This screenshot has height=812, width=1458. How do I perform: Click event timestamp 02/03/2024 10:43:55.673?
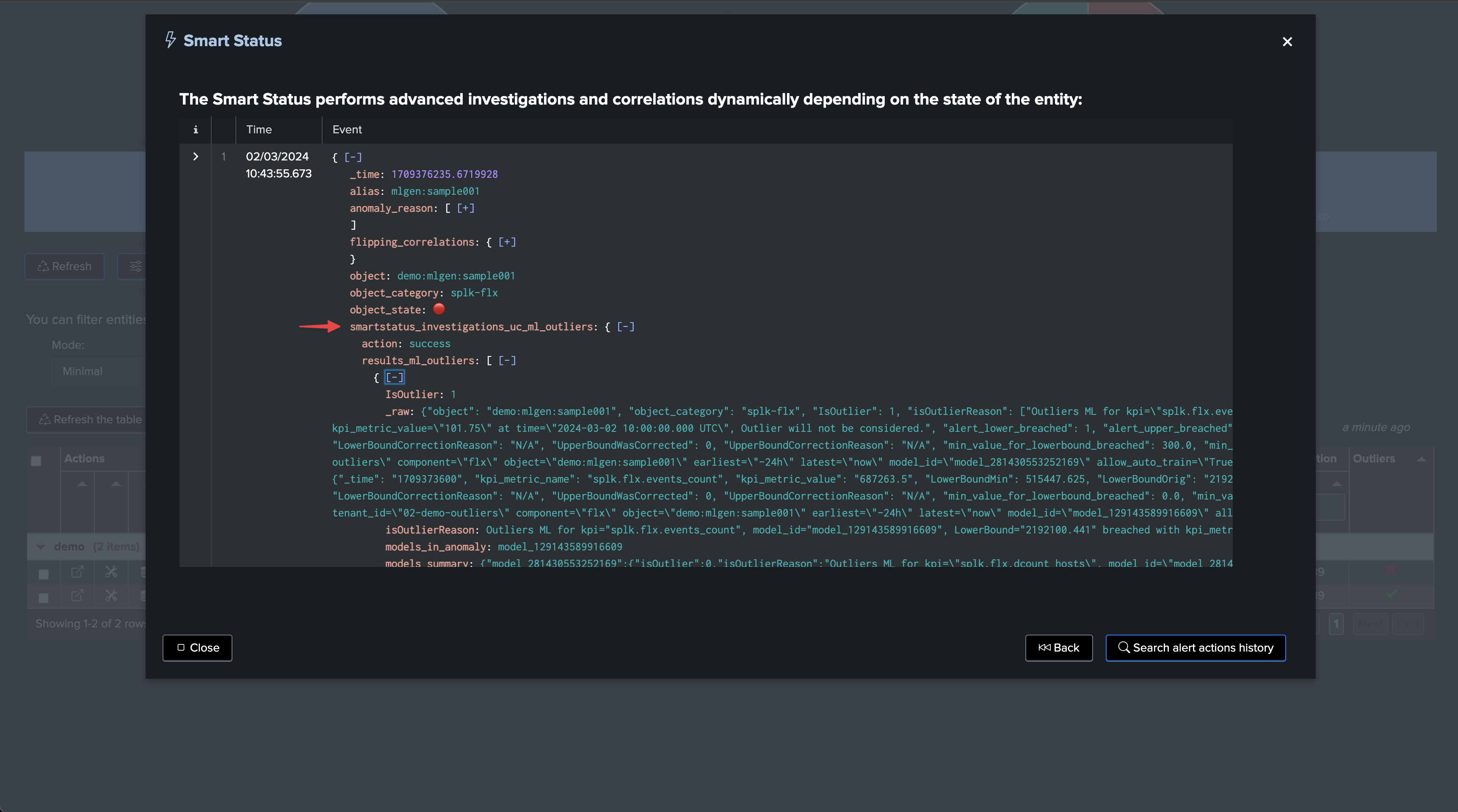pos(279,165)
